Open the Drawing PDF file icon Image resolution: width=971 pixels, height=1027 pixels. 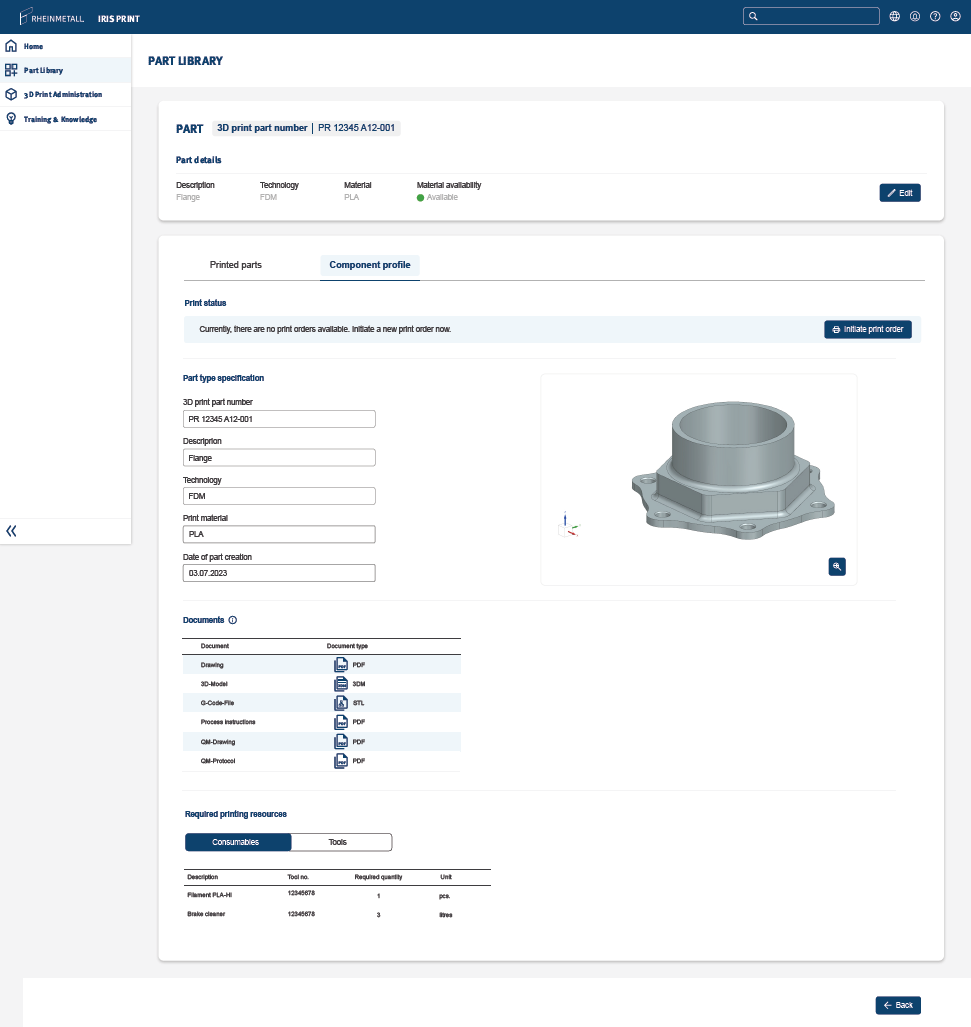click(x=340, y=664)
